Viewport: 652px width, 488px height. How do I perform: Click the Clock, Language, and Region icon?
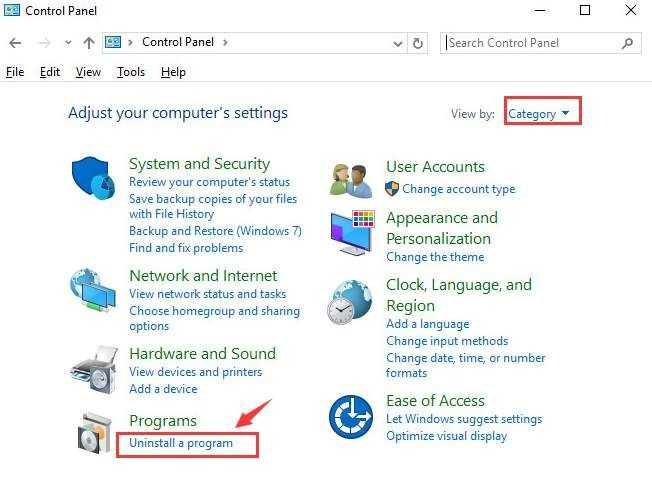pyautogui.click(x=351, y=301)
